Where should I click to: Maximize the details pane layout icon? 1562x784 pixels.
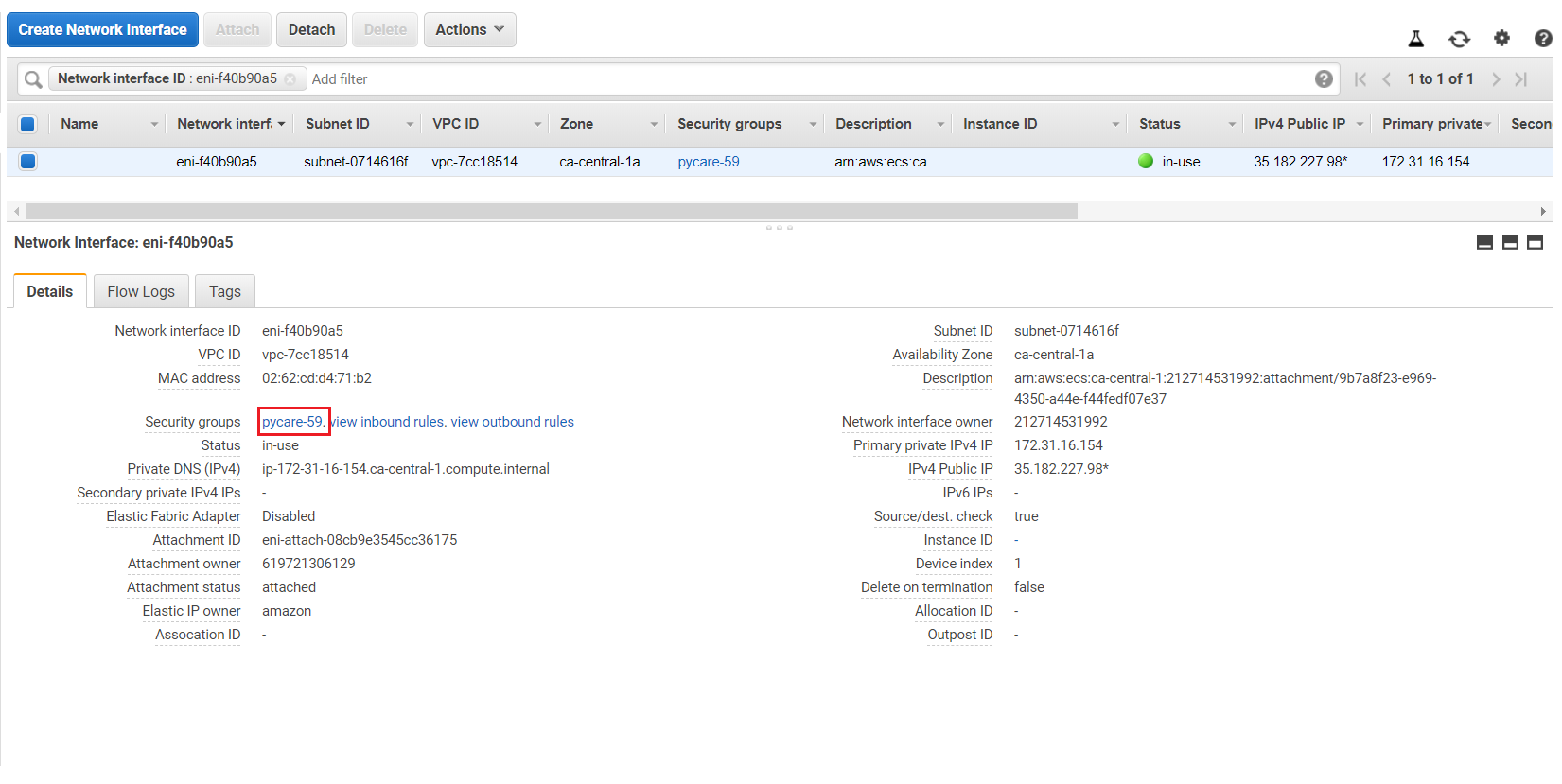(x=1535, y=242)
